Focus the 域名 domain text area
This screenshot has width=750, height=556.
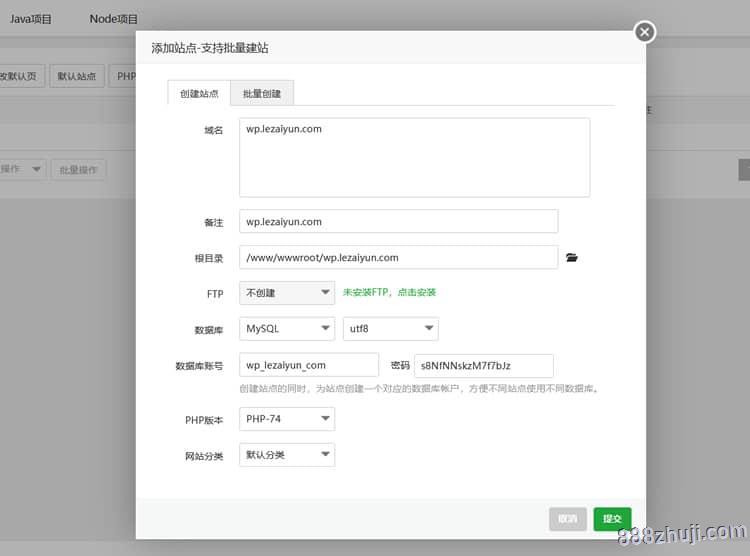pos(414,157)
